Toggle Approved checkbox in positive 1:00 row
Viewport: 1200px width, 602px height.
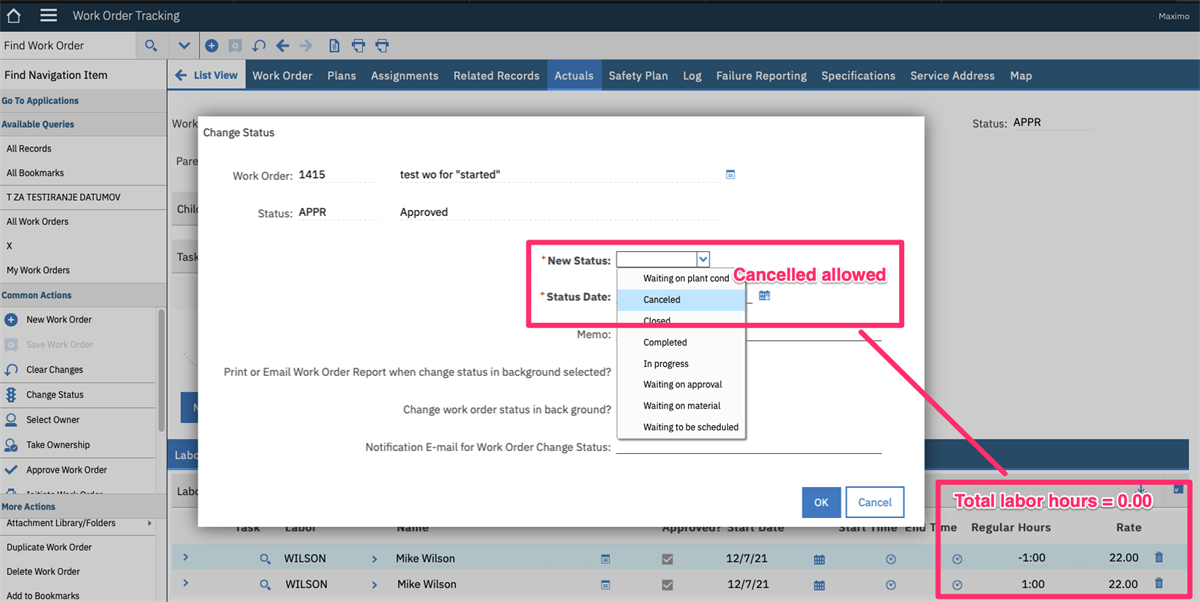pyautogui.click(x=668, y=585)
